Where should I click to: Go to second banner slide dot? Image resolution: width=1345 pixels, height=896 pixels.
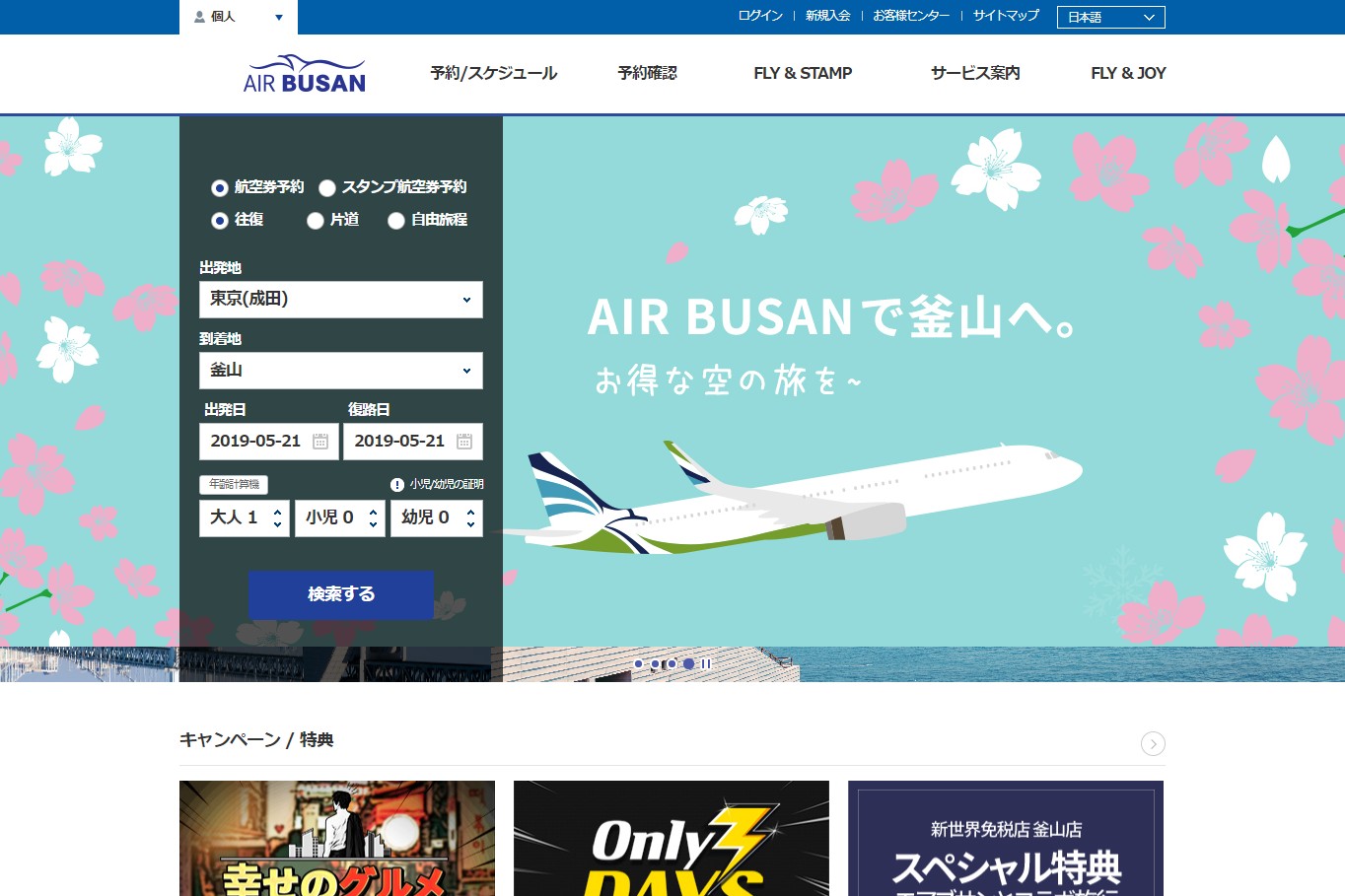[656, 664]
